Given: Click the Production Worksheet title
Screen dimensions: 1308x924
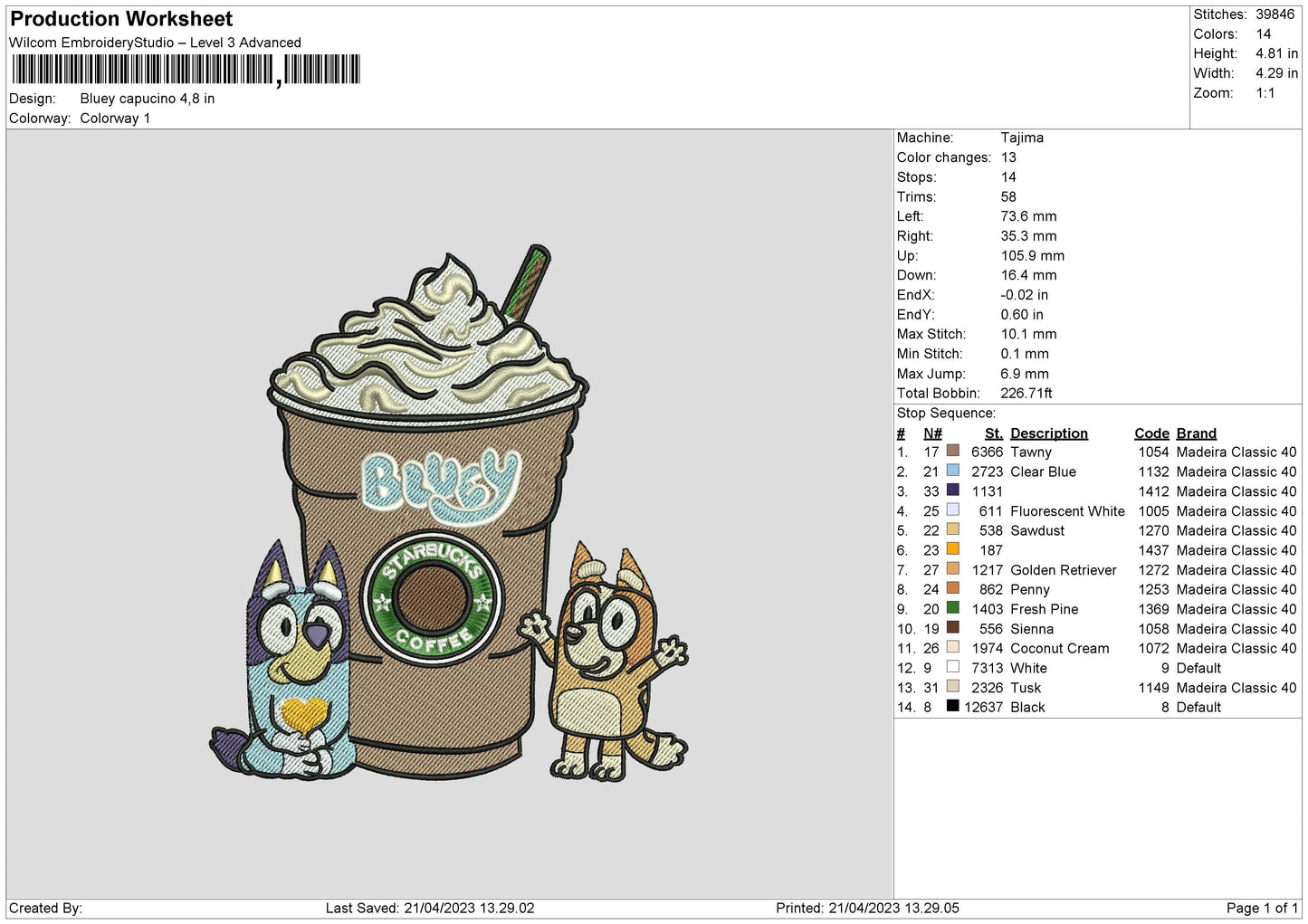Looking at the screenshot, I should tap(121, 19).
